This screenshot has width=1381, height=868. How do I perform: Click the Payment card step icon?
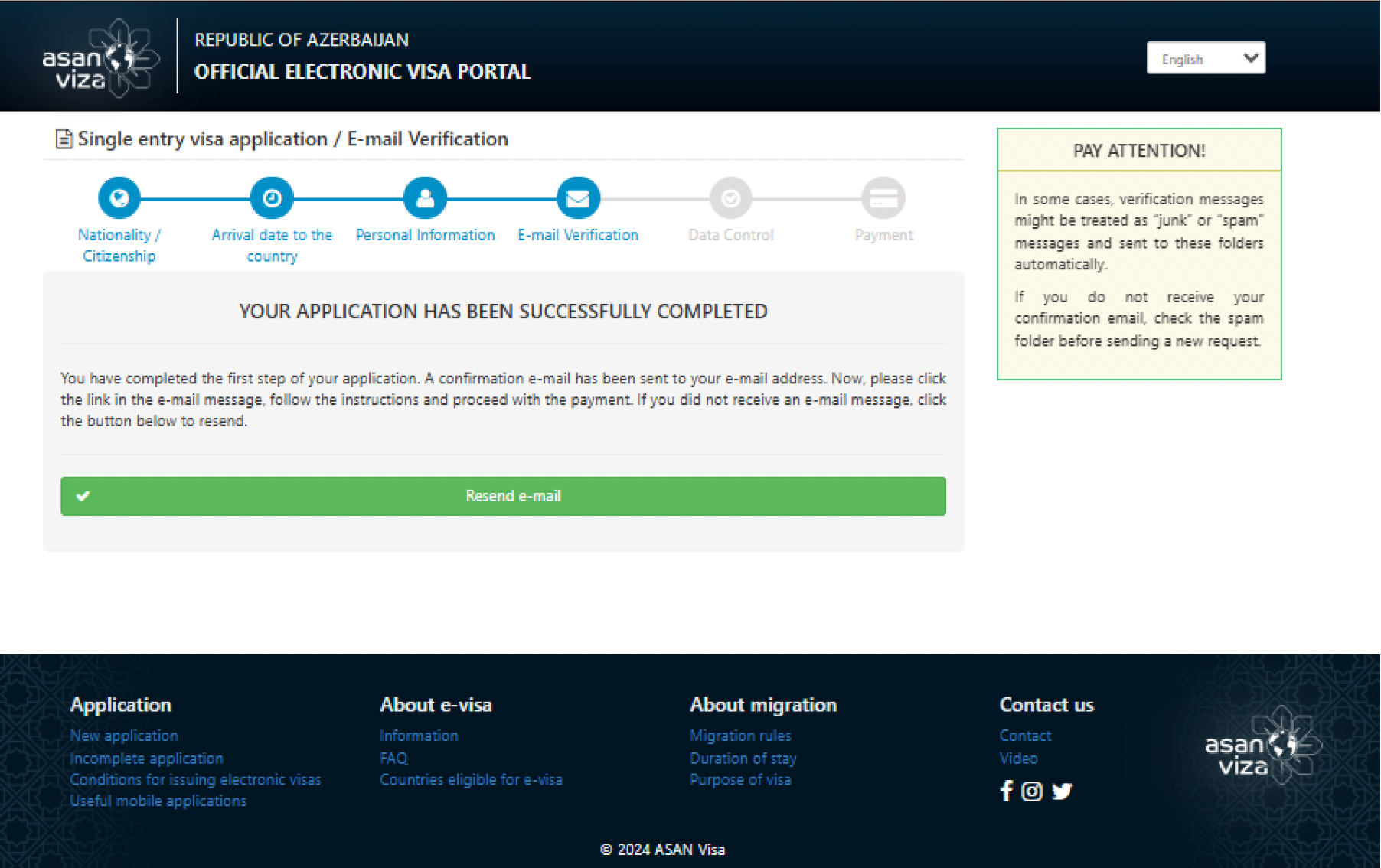tap(883, 198)
